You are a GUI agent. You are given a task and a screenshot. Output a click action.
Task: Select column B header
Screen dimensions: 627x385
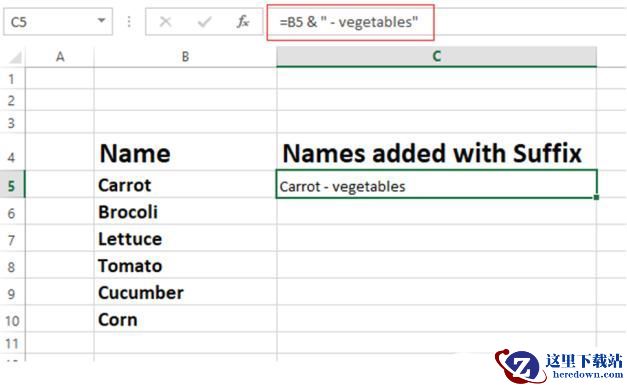[x=185, y=57]
